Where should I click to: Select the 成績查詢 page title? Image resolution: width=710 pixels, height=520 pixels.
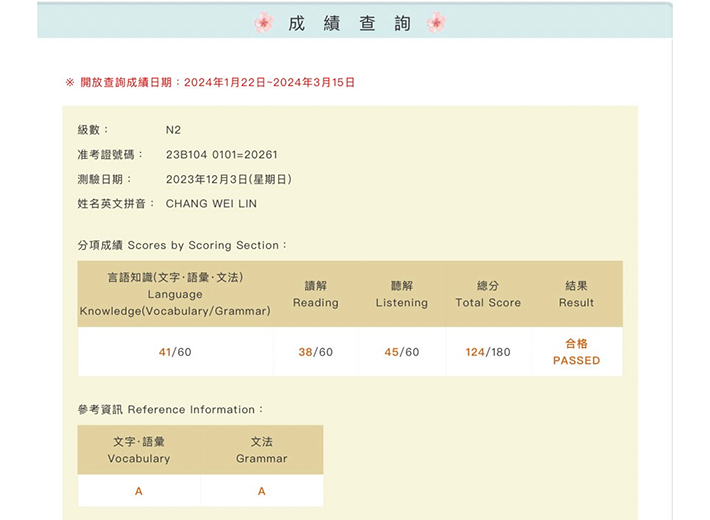(350, 23)
